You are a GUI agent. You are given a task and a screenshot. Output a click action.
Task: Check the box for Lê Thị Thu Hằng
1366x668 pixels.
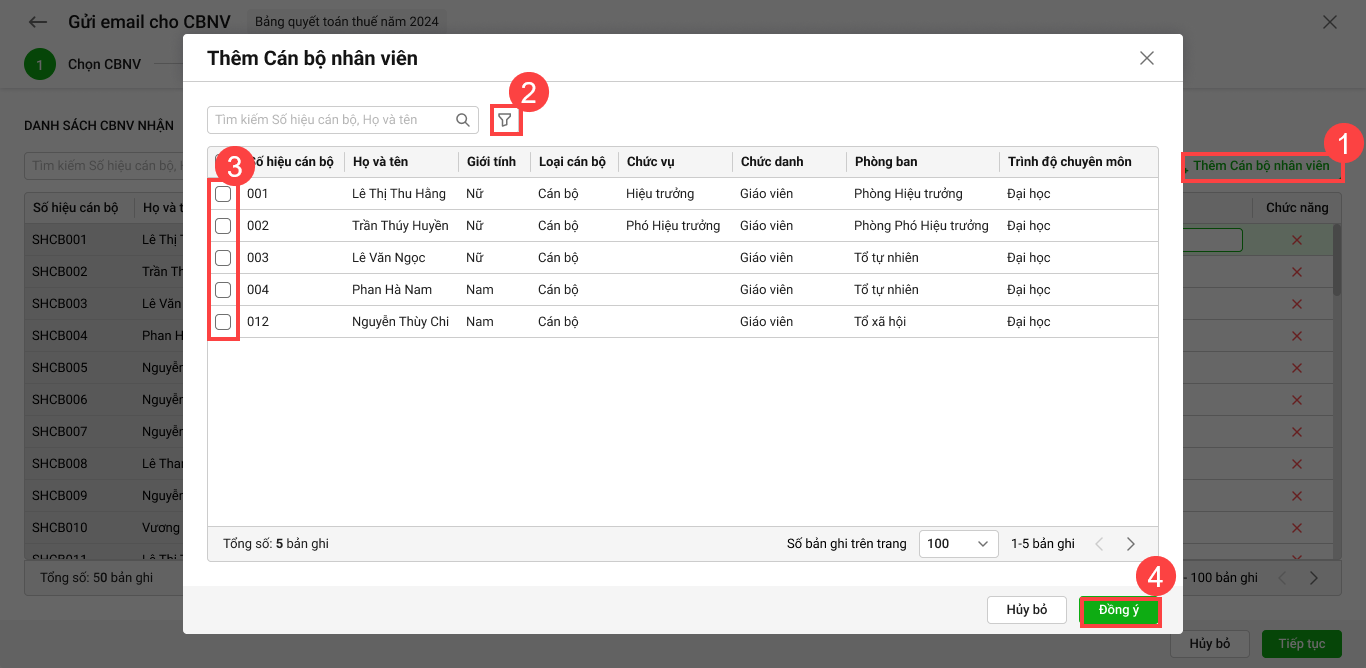pos(223,194)
